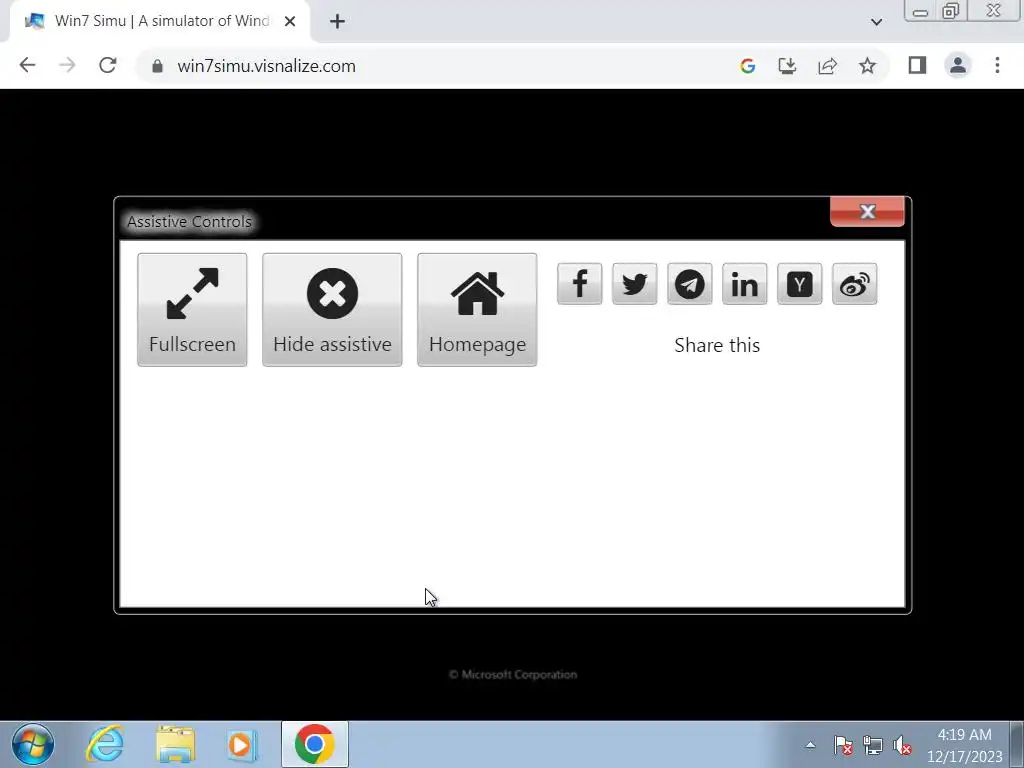Open the Chrome three-dot menu
This screenshot has height=768, width=1024.
point(997,65)
